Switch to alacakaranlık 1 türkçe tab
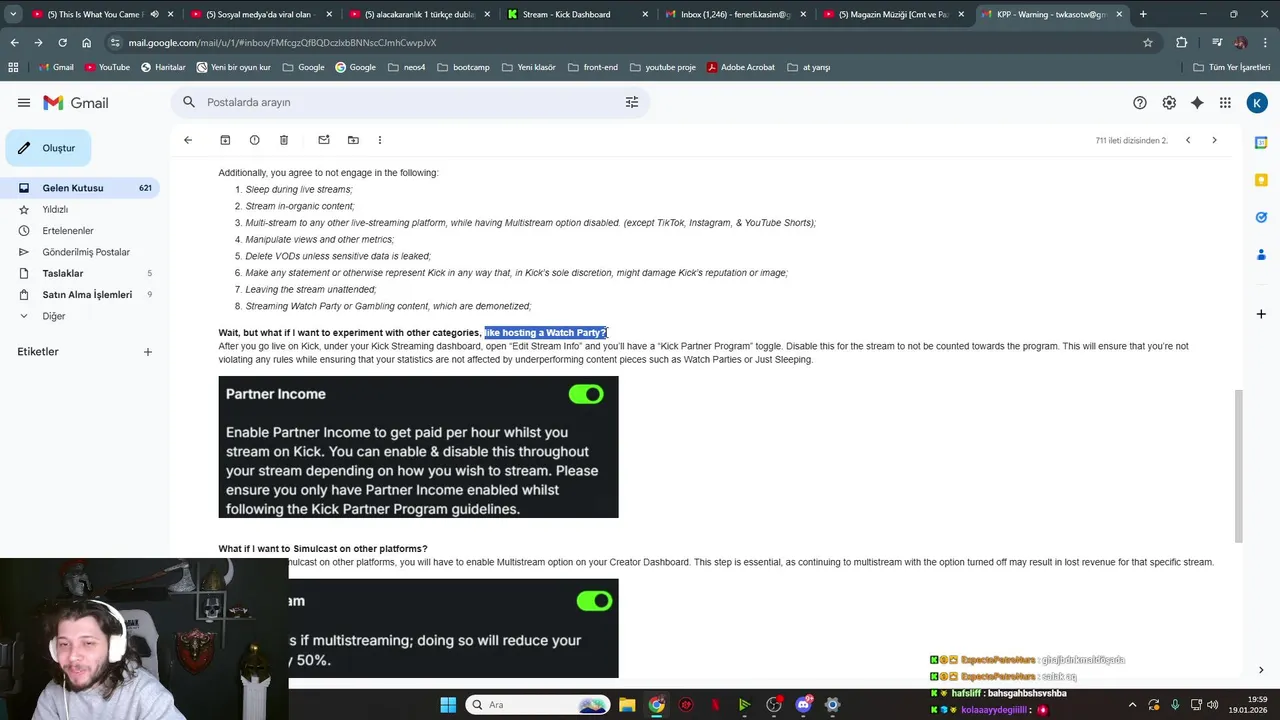Image resolution: width=1280 pixels, height=720 pixels. (x=418, y=14)
